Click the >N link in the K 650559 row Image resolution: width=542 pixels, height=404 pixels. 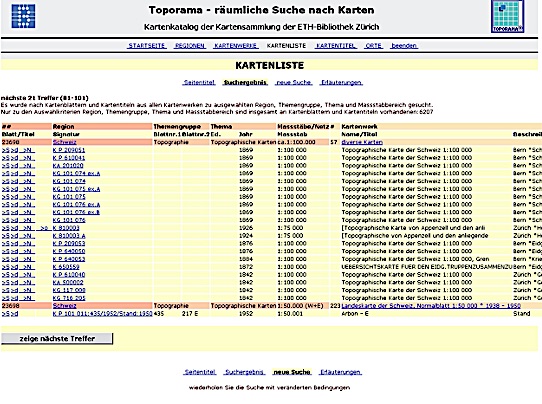pos(27,267)
